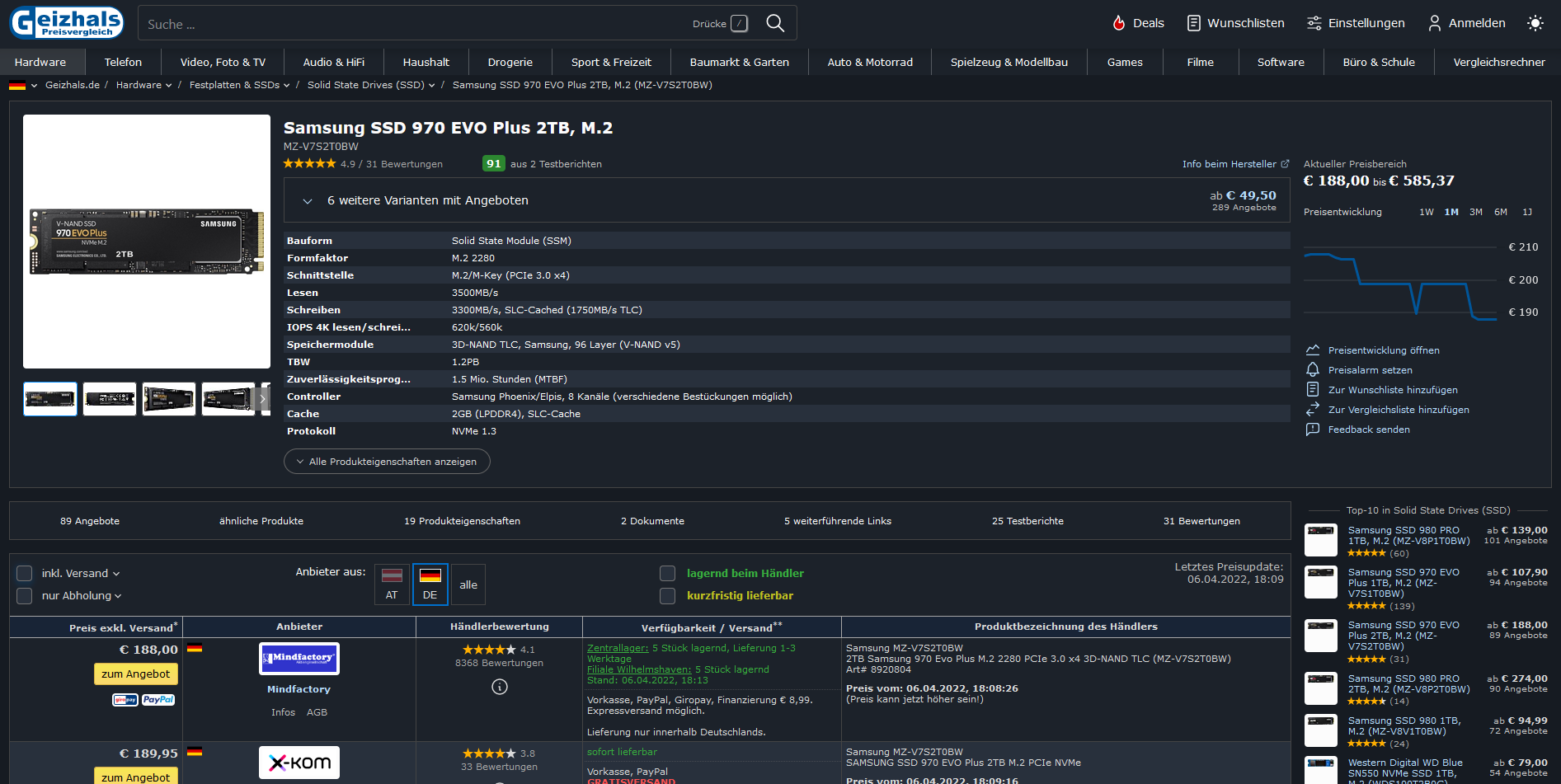Image resolution: width=1561 pixels, height=784 pixels.
Task: Open Western Digital WD Blue SN550 entry
Action: [x=1405, y=772]
